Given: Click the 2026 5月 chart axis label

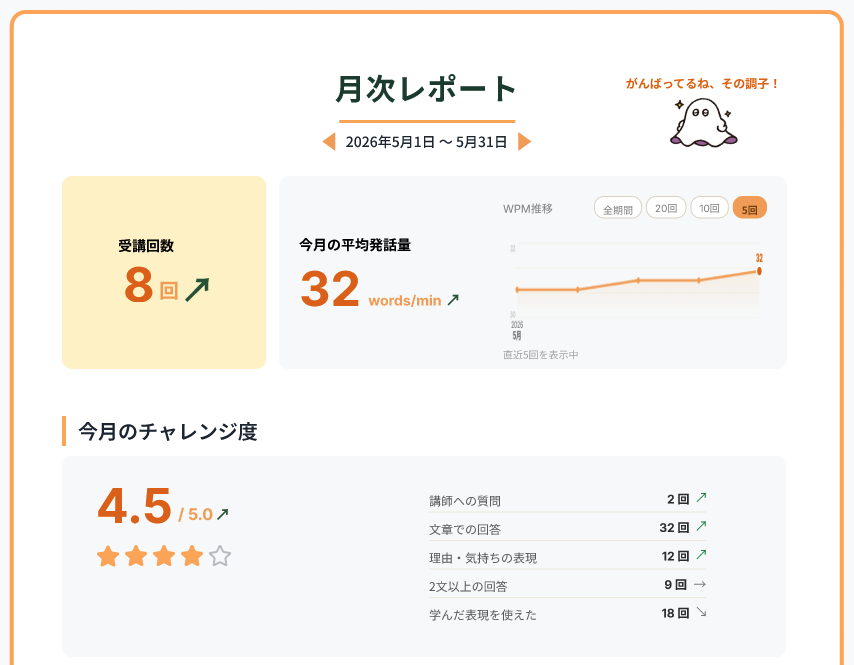Looking at the screenshot, I should point(517,331).
